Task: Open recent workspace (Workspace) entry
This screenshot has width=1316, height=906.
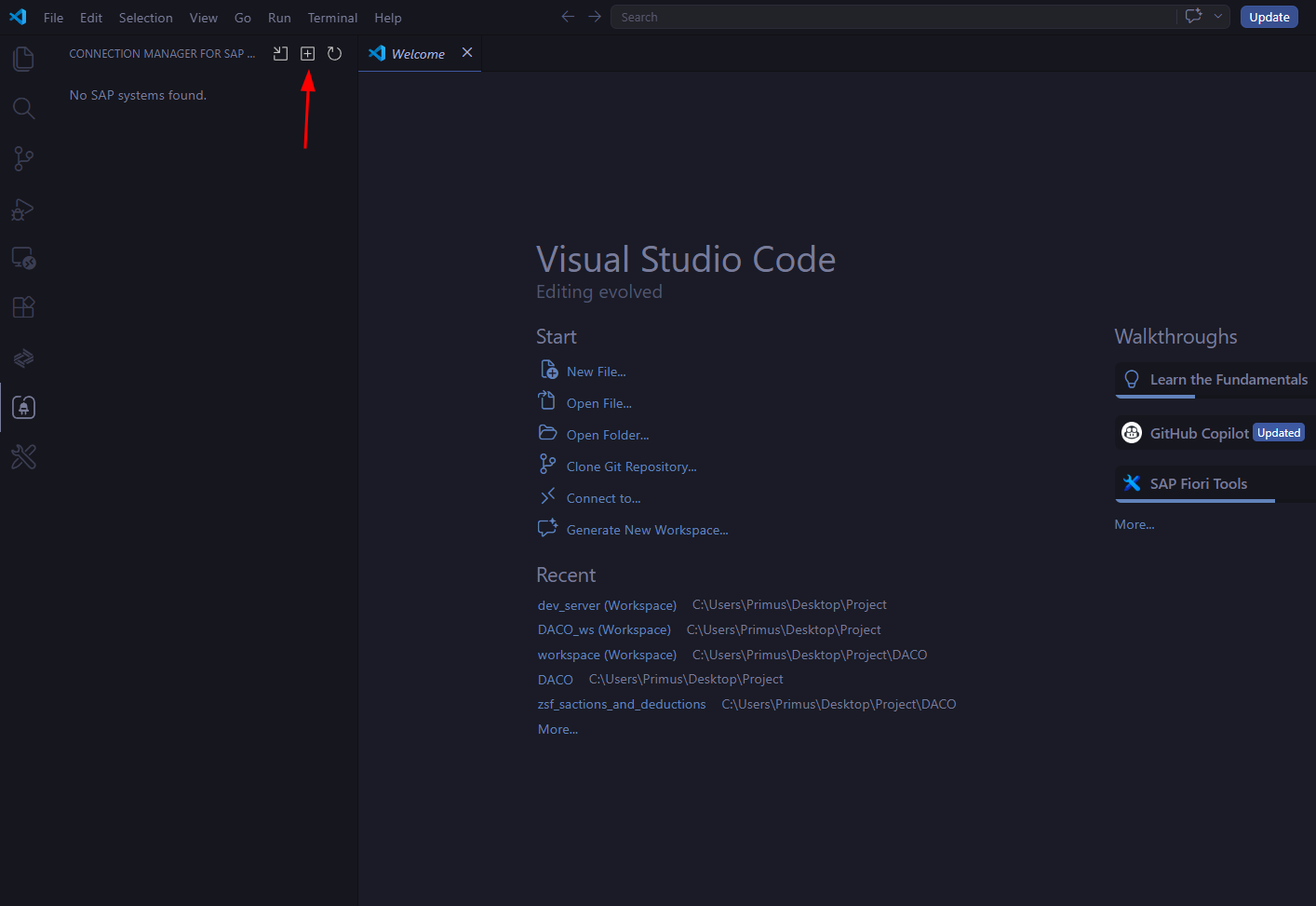Action: coord(607,655)
